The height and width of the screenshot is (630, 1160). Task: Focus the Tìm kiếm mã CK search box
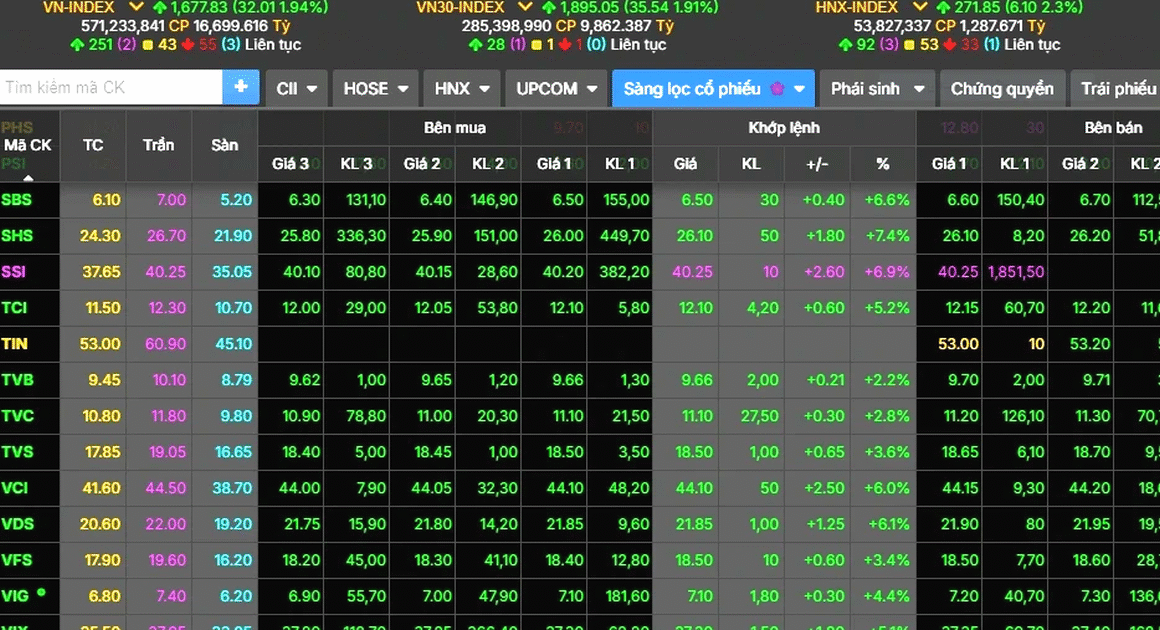tap(110, 88)
